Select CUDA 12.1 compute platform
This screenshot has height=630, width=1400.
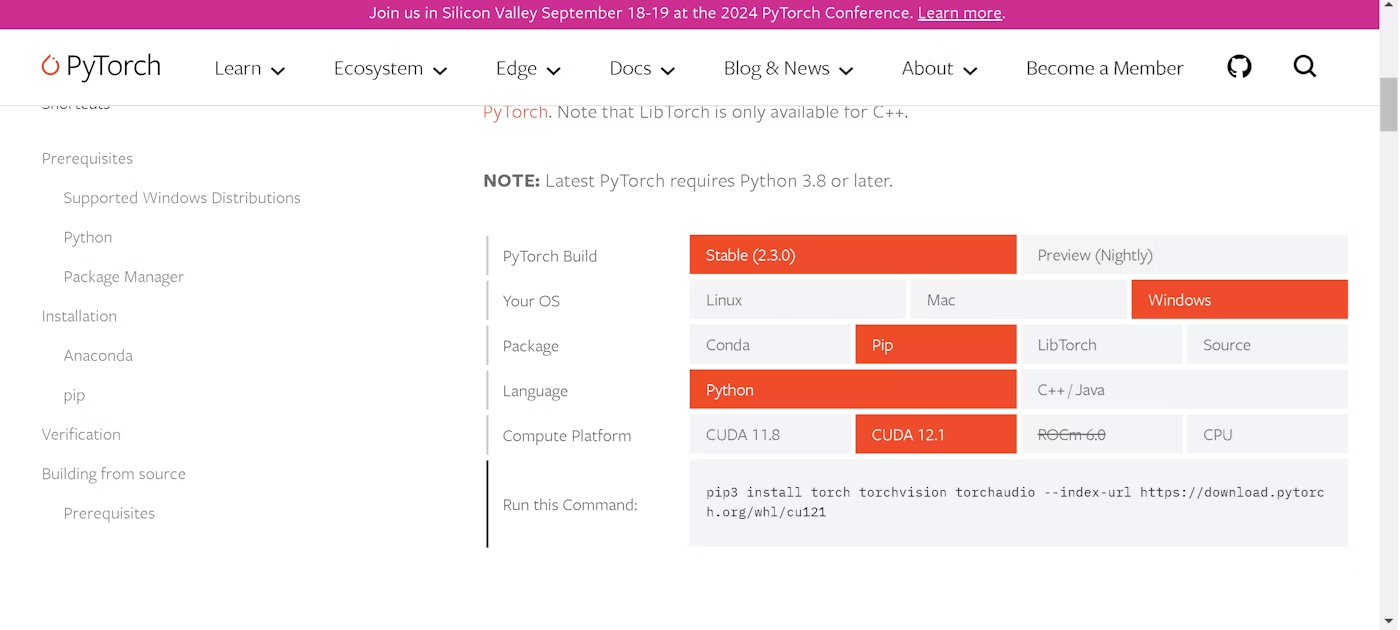[936, 435]
